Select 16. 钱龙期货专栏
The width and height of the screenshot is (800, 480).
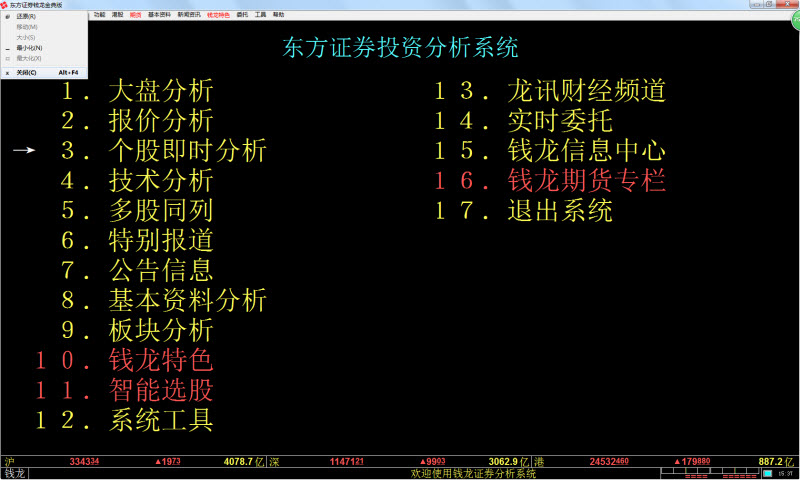(x=550, y=181)
